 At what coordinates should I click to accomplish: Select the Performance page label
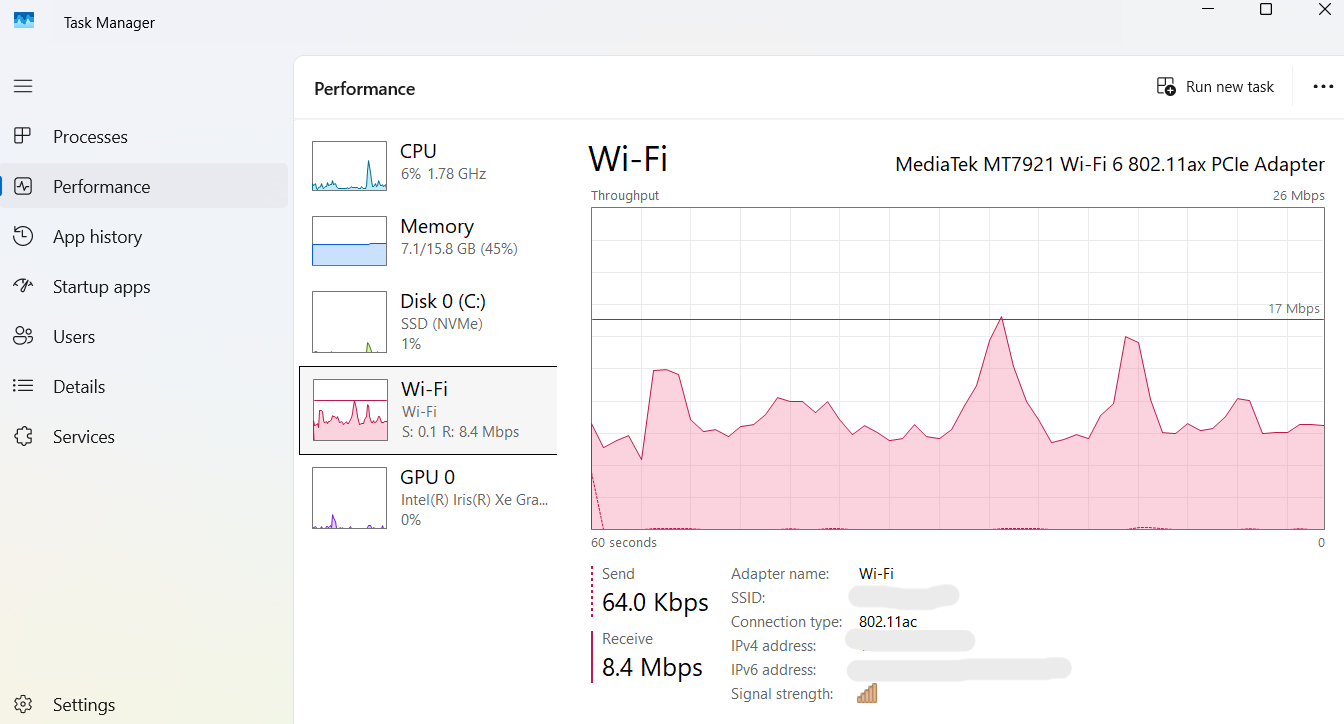[x=101, y=187]
